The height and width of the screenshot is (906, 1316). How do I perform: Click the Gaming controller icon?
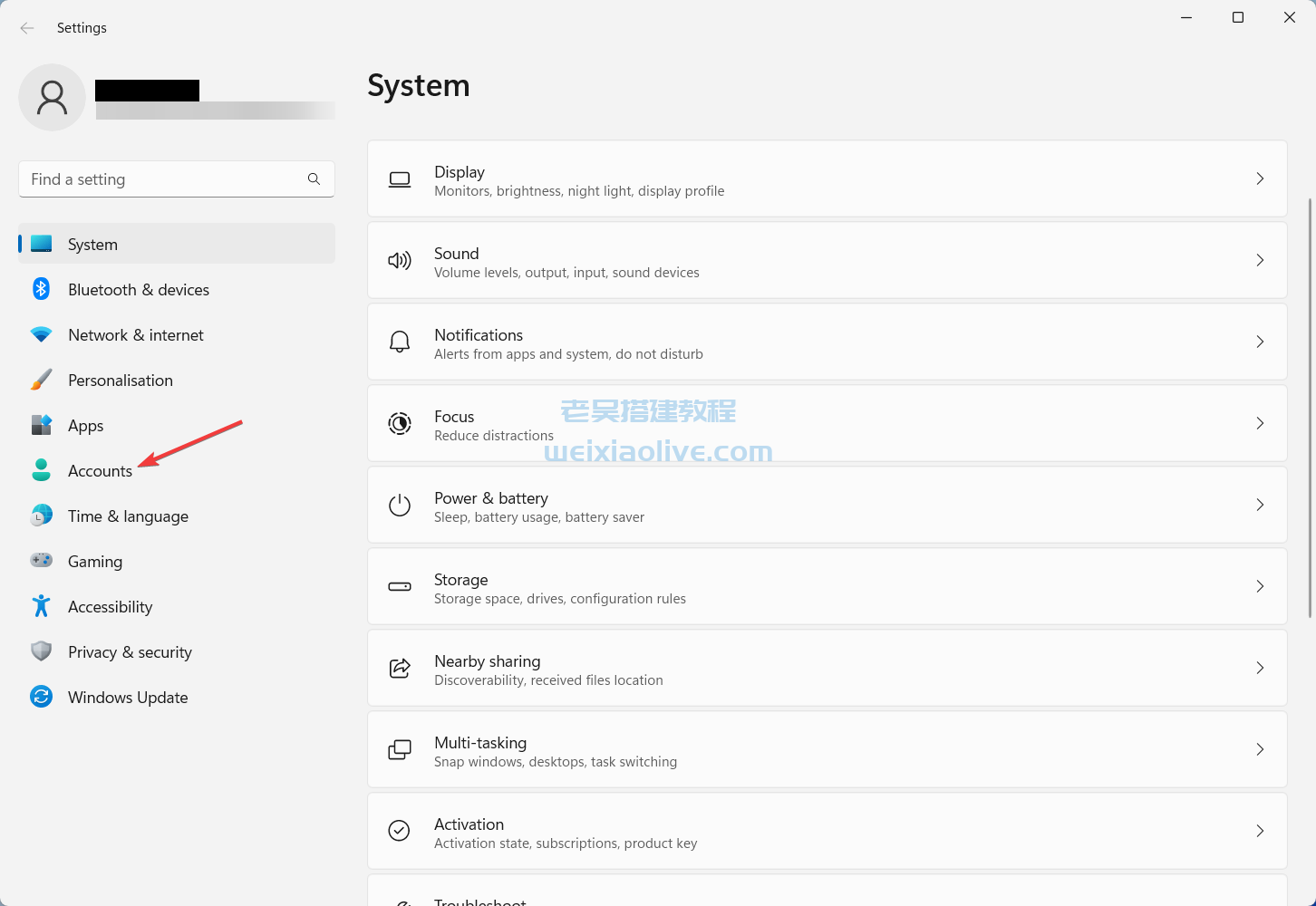41,561
